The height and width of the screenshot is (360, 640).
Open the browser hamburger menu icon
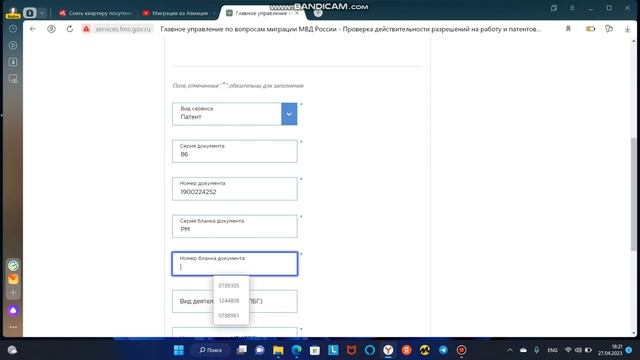click(x=572, y=8)
